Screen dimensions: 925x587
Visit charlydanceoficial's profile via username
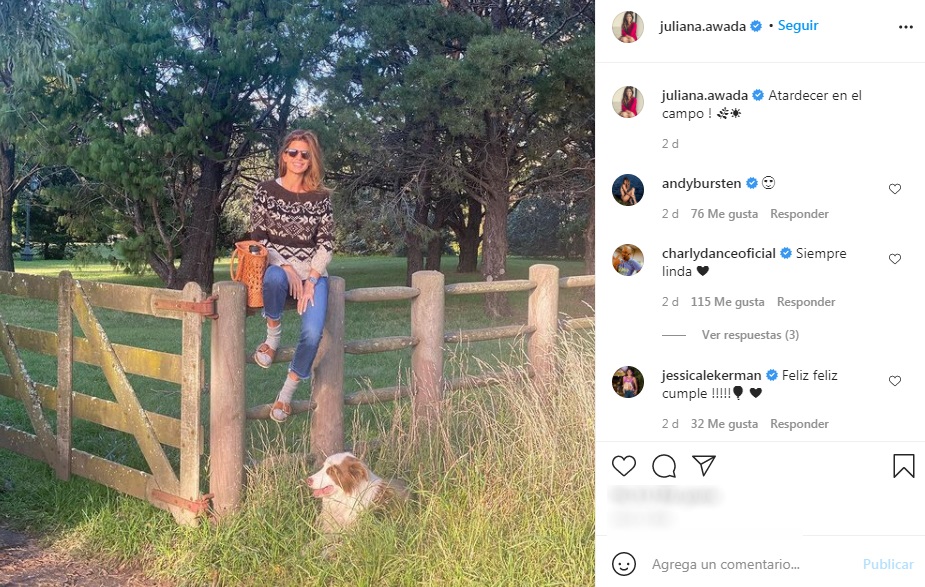(718, 253)
